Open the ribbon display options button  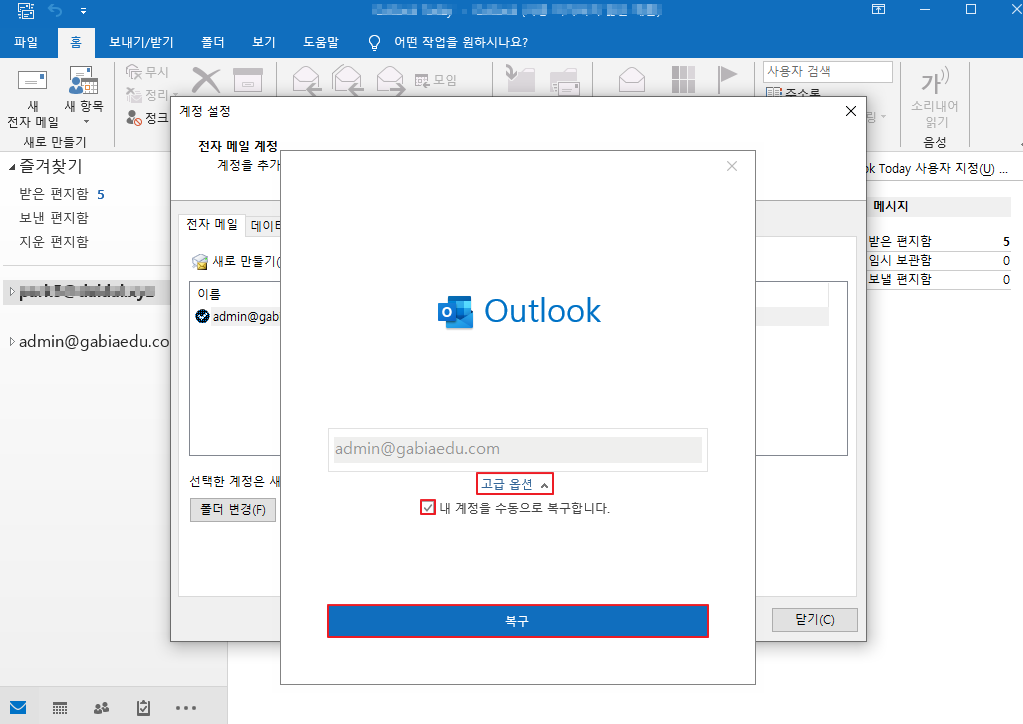878,9
